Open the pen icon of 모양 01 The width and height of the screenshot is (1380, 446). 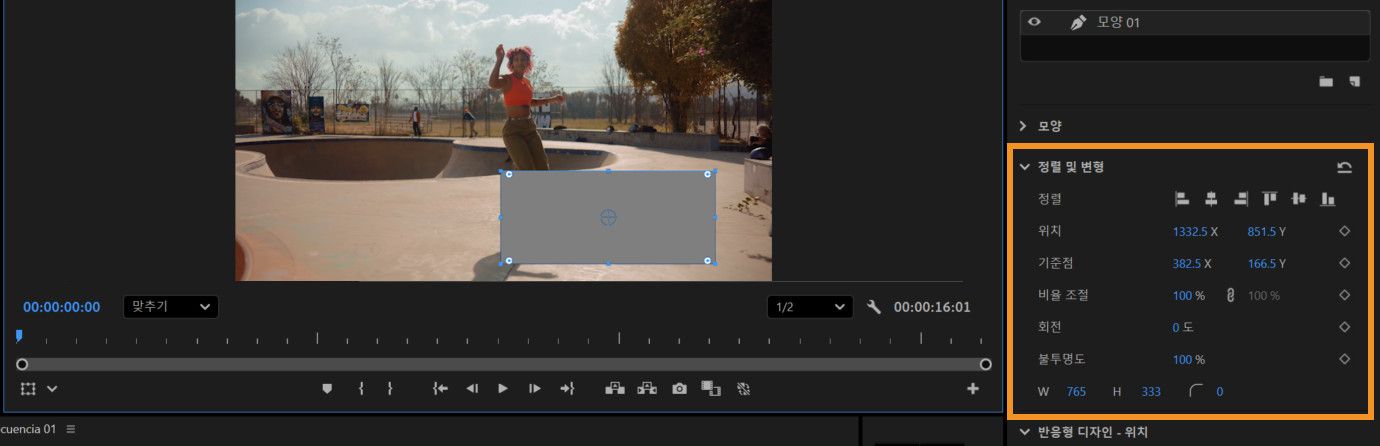click(1078, 22)
